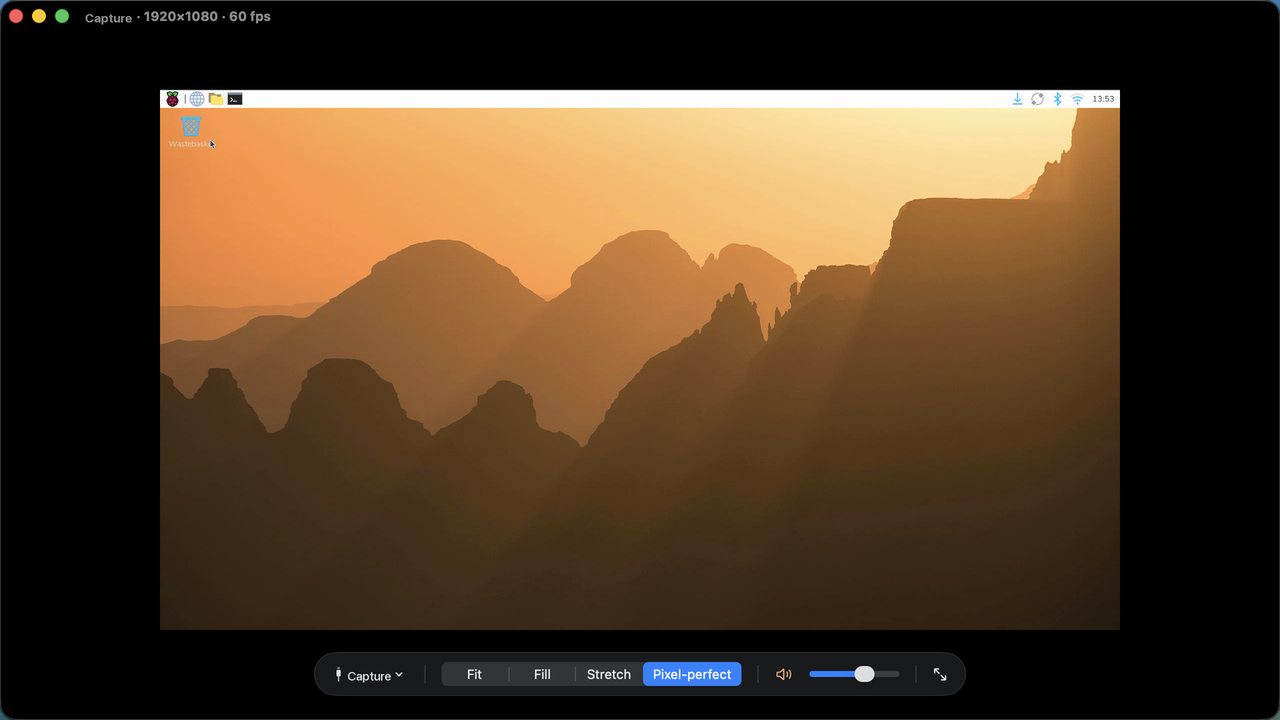Click the circular sync tray icon
Screen dimensions: 1280x720
(x=1038, y=99)
